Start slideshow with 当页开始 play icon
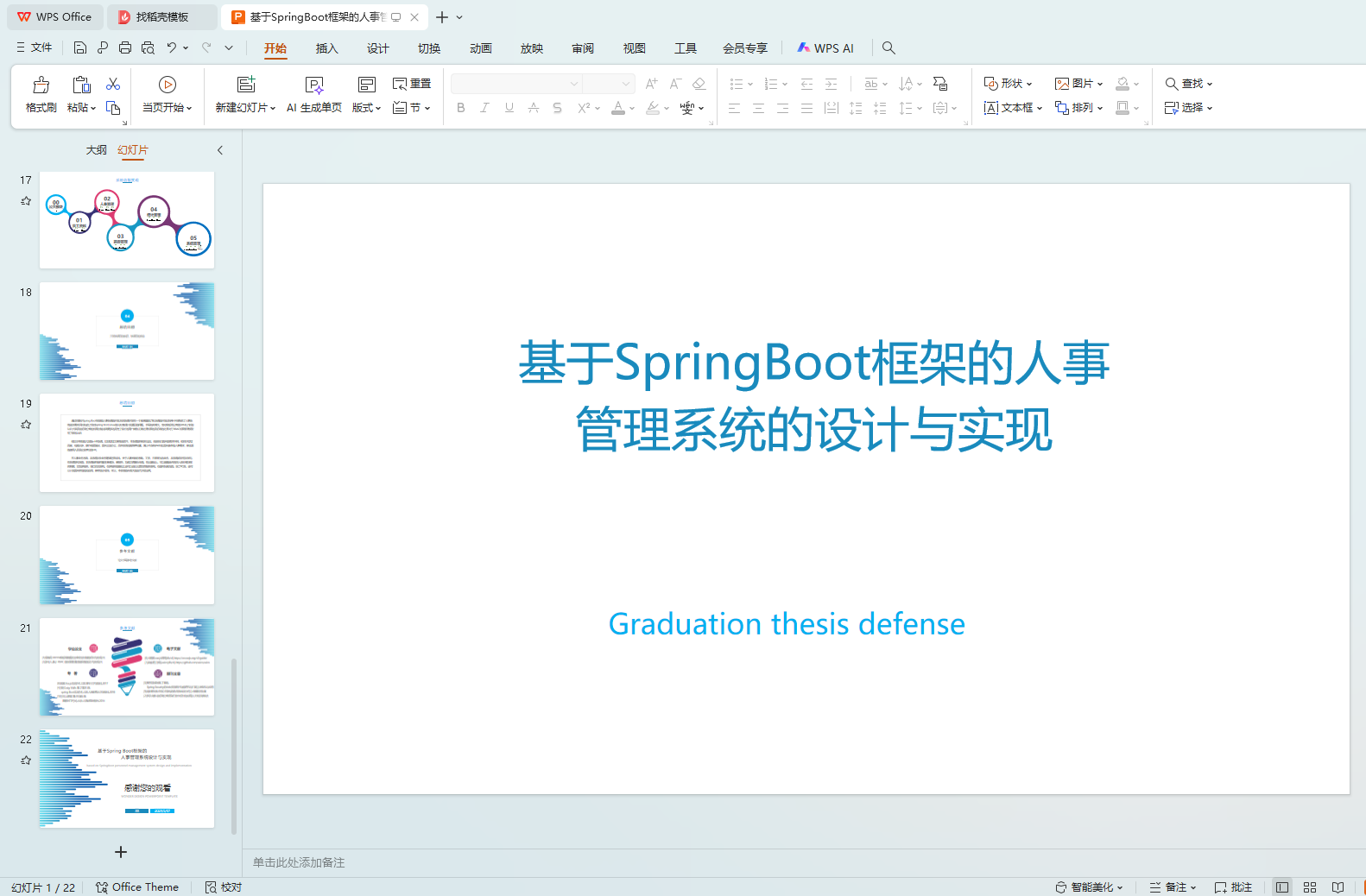 coord(168,85)
